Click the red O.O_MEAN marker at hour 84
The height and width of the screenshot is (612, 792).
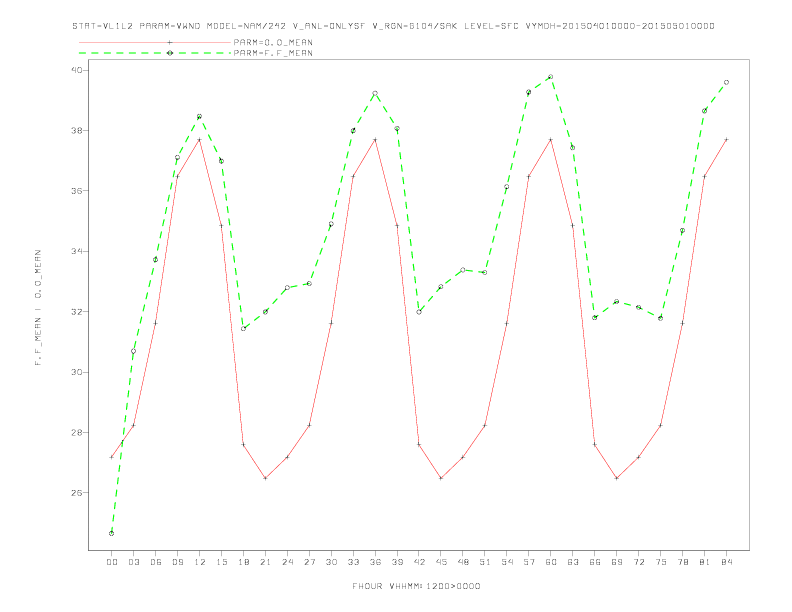pyautogui.click(x=726, y=139)
